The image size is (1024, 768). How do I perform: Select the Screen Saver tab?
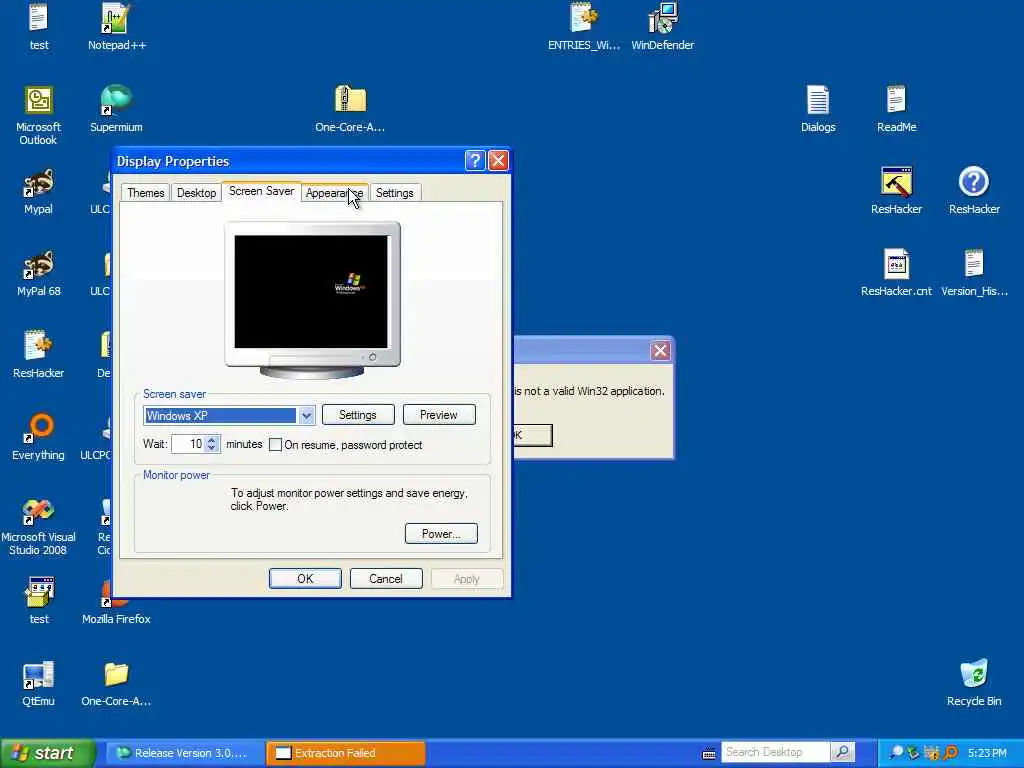tap(261, 191)
